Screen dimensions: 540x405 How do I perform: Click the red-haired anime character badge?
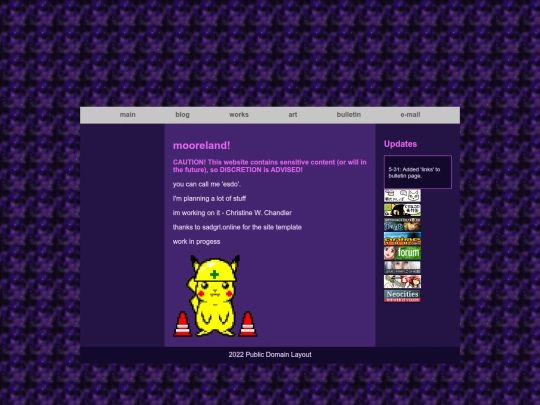click(402, 282)
